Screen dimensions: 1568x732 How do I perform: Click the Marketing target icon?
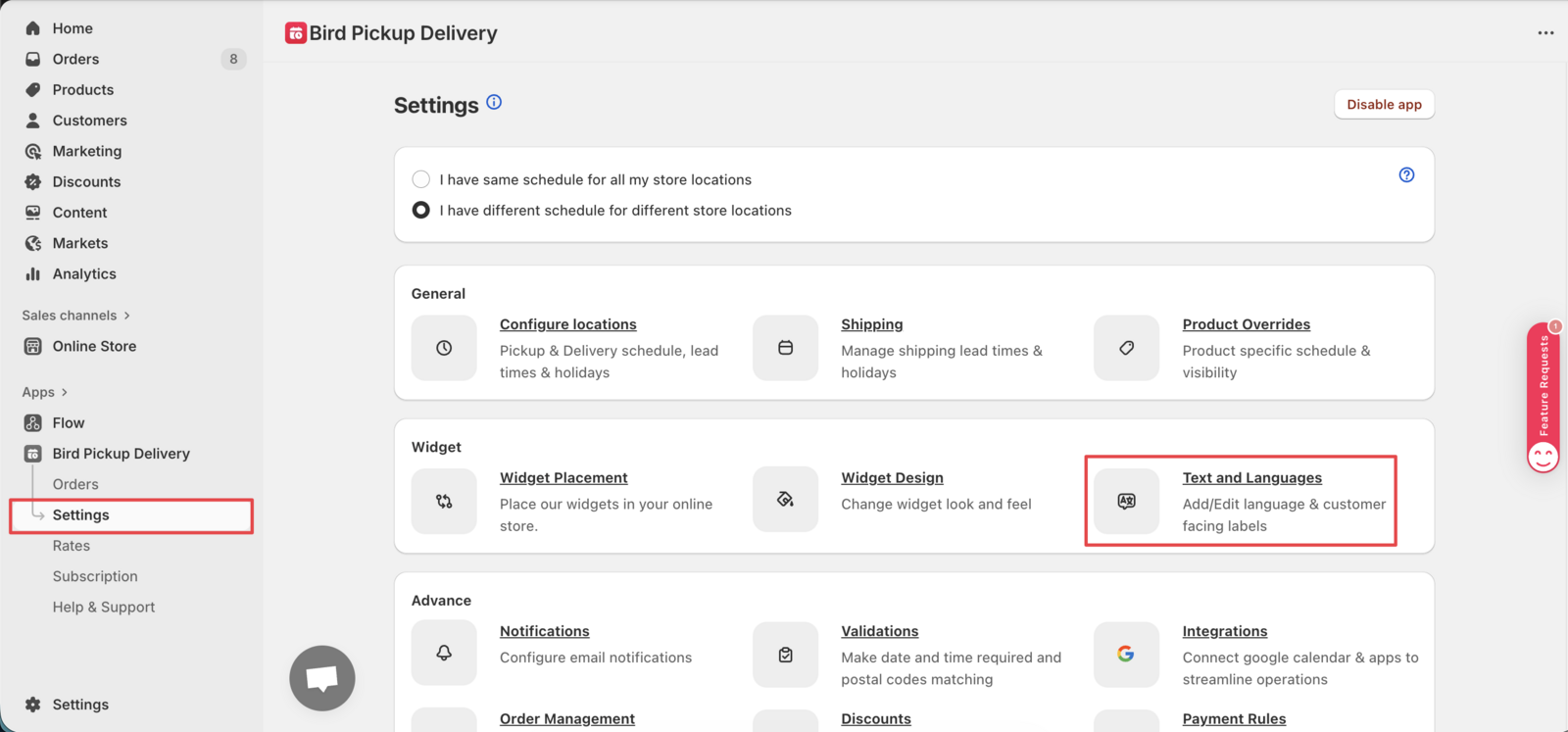click(33, 151)
